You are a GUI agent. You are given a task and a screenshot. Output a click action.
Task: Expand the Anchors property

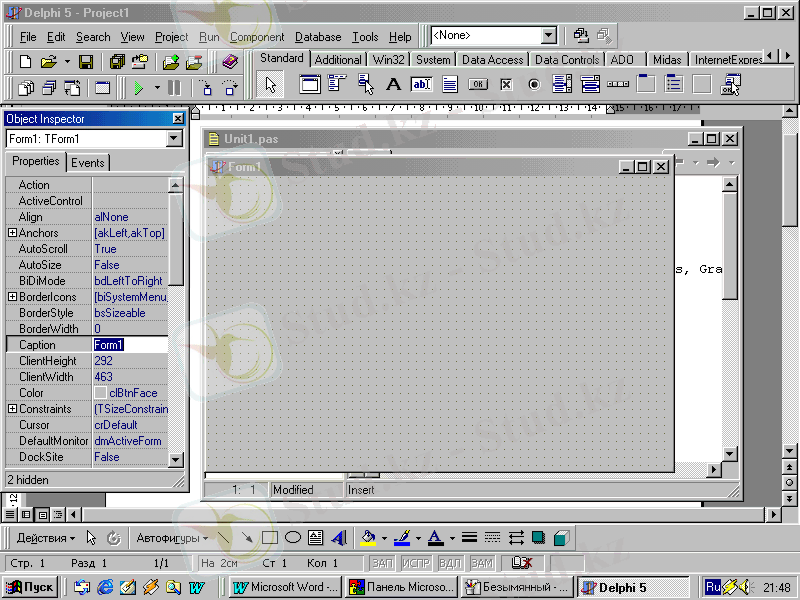click(12, 233)
